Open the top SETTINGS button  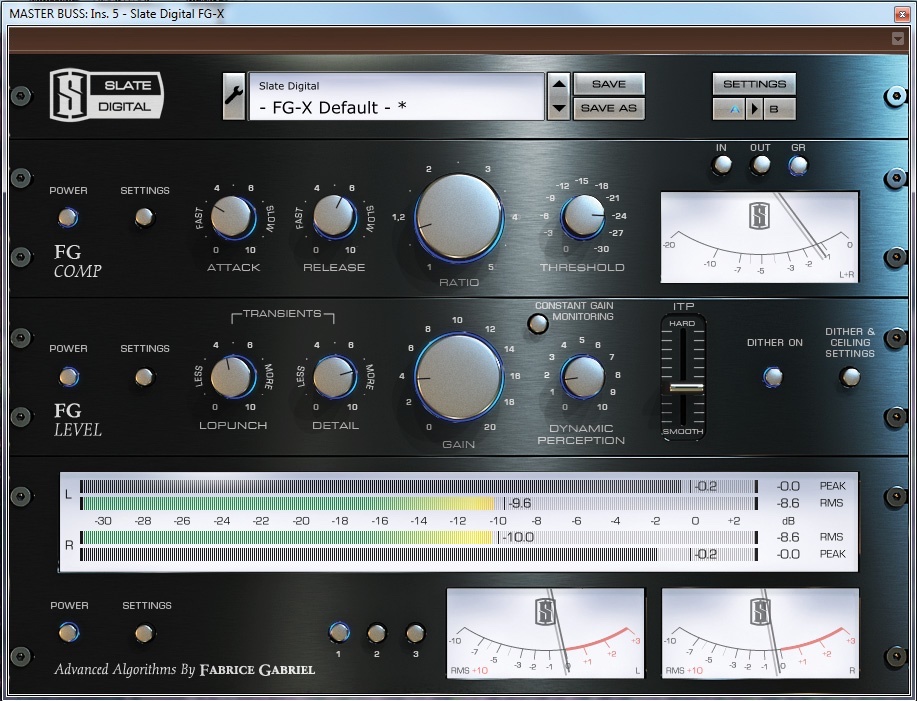(754, 84)
